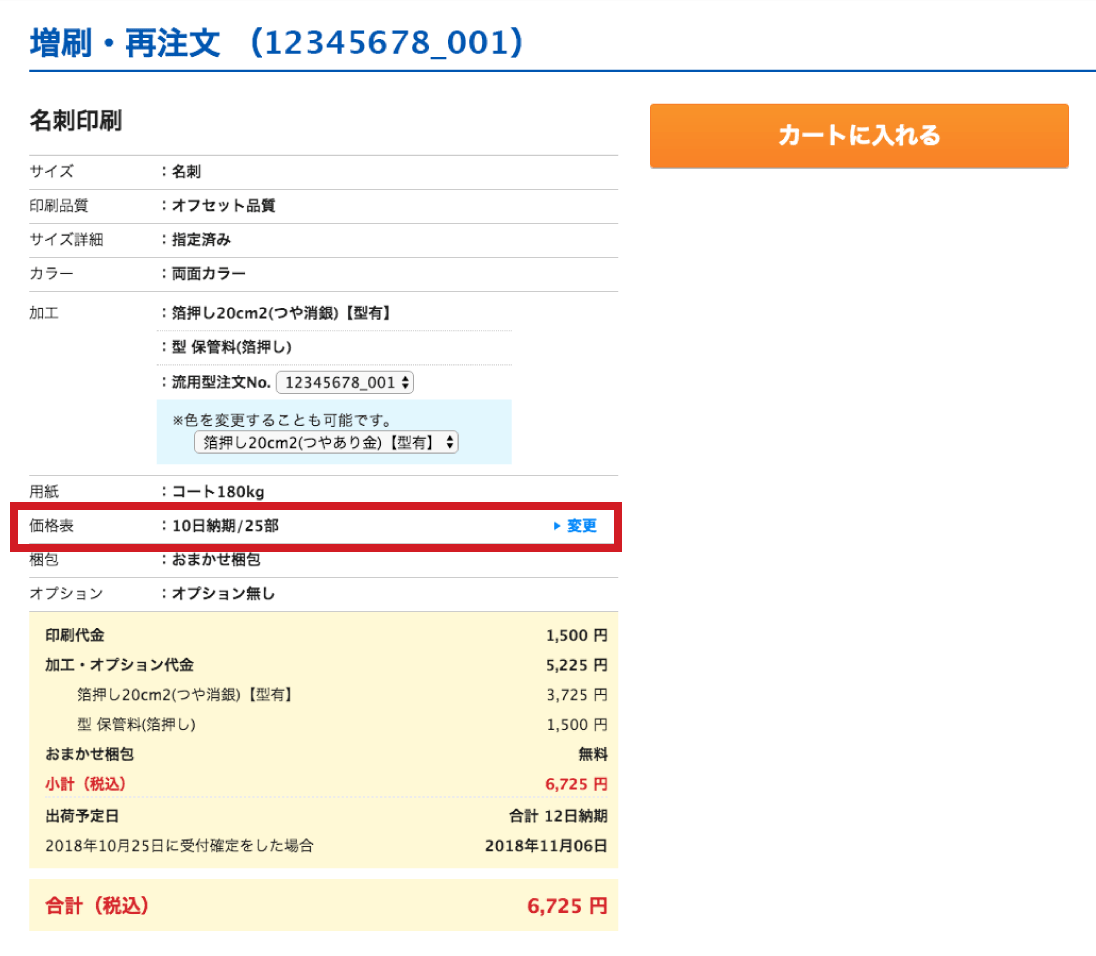Click the オフセット品質 print quality value
The height and width of the screenshot is (956, 1096).
pyautogui.click(x=223, y=206)
